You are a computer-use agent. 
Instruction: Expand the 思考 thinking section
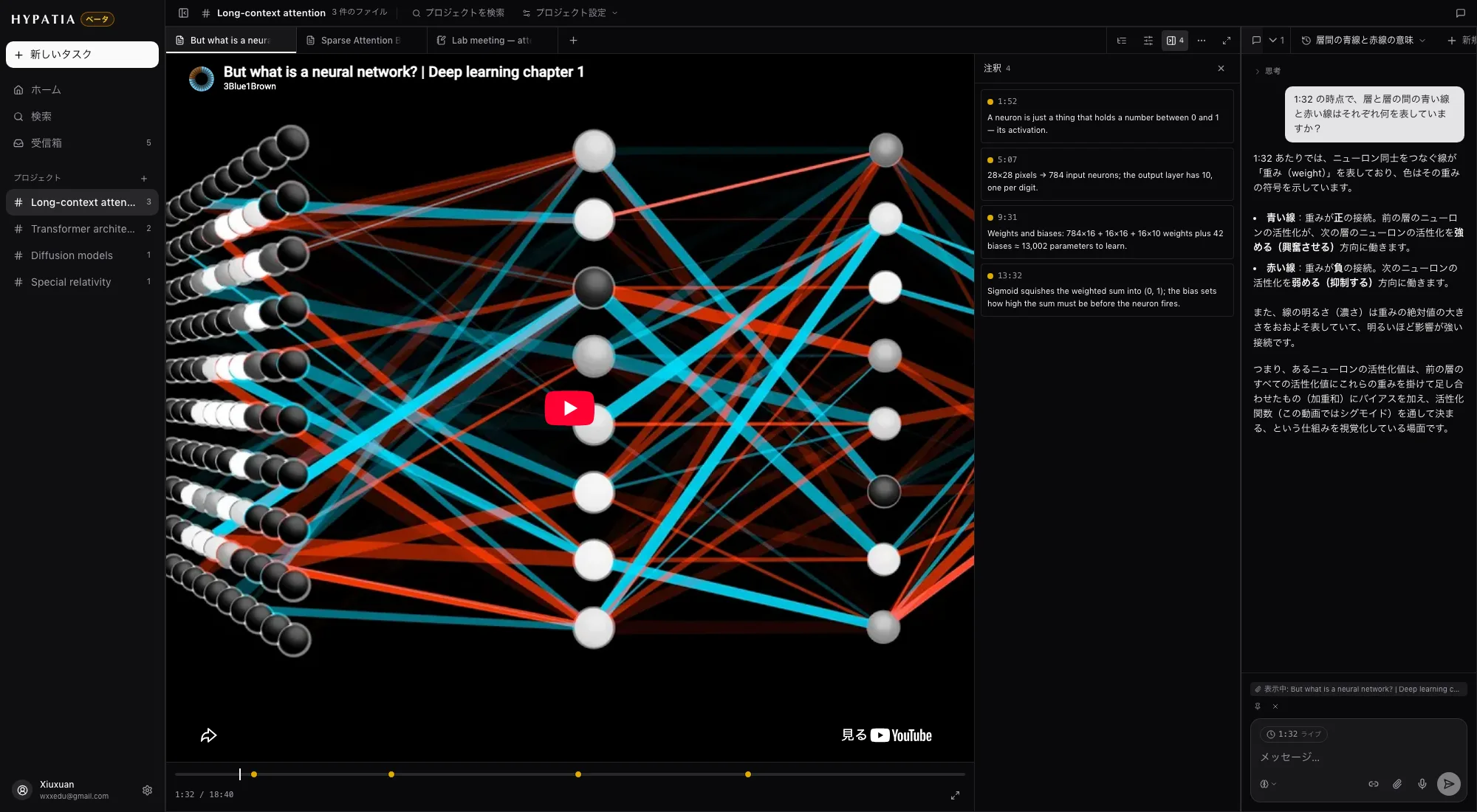[x=1268, y=71]
